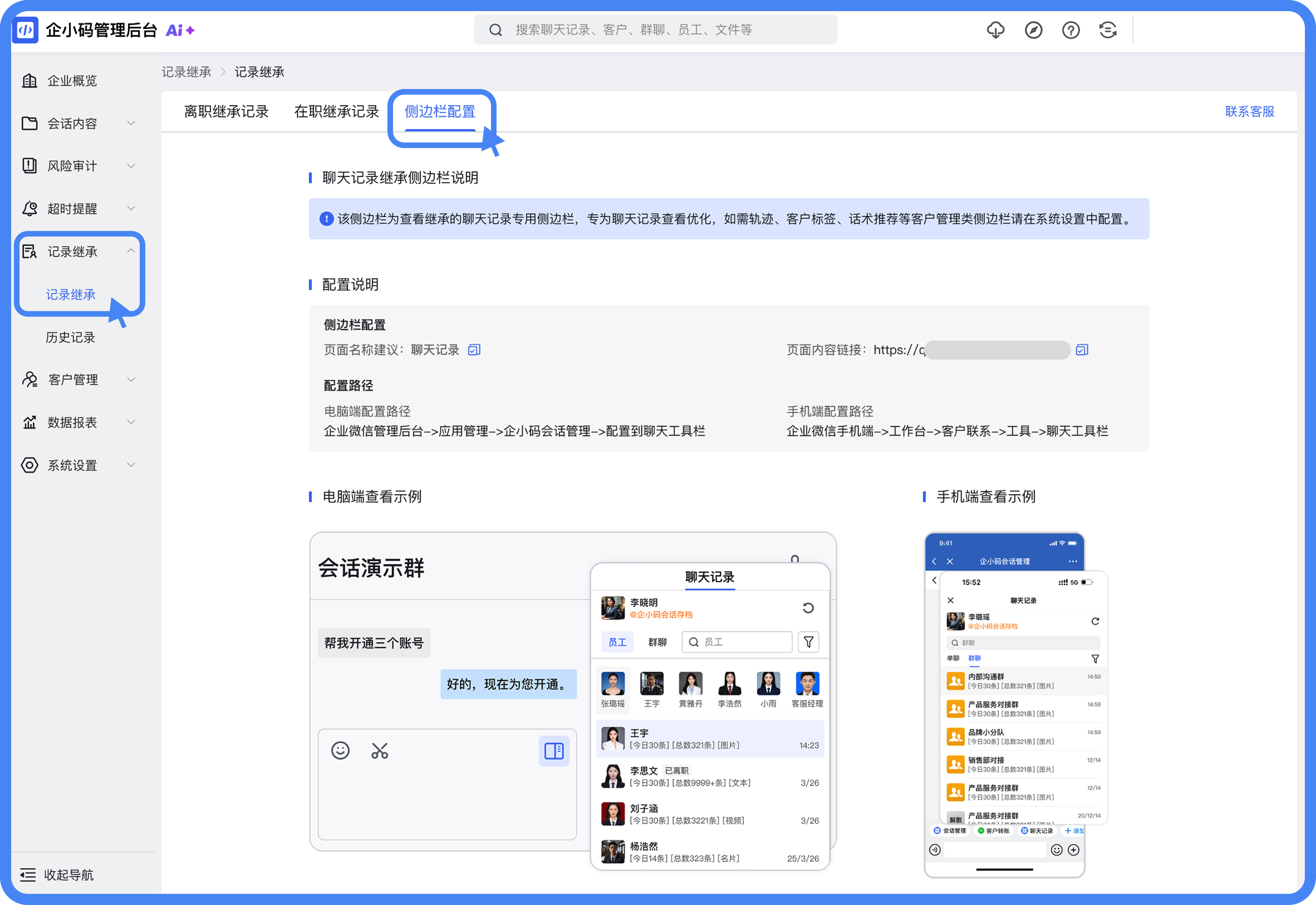
Task: Click the 联系客服 link
Action: click(x=1250, y=112)
